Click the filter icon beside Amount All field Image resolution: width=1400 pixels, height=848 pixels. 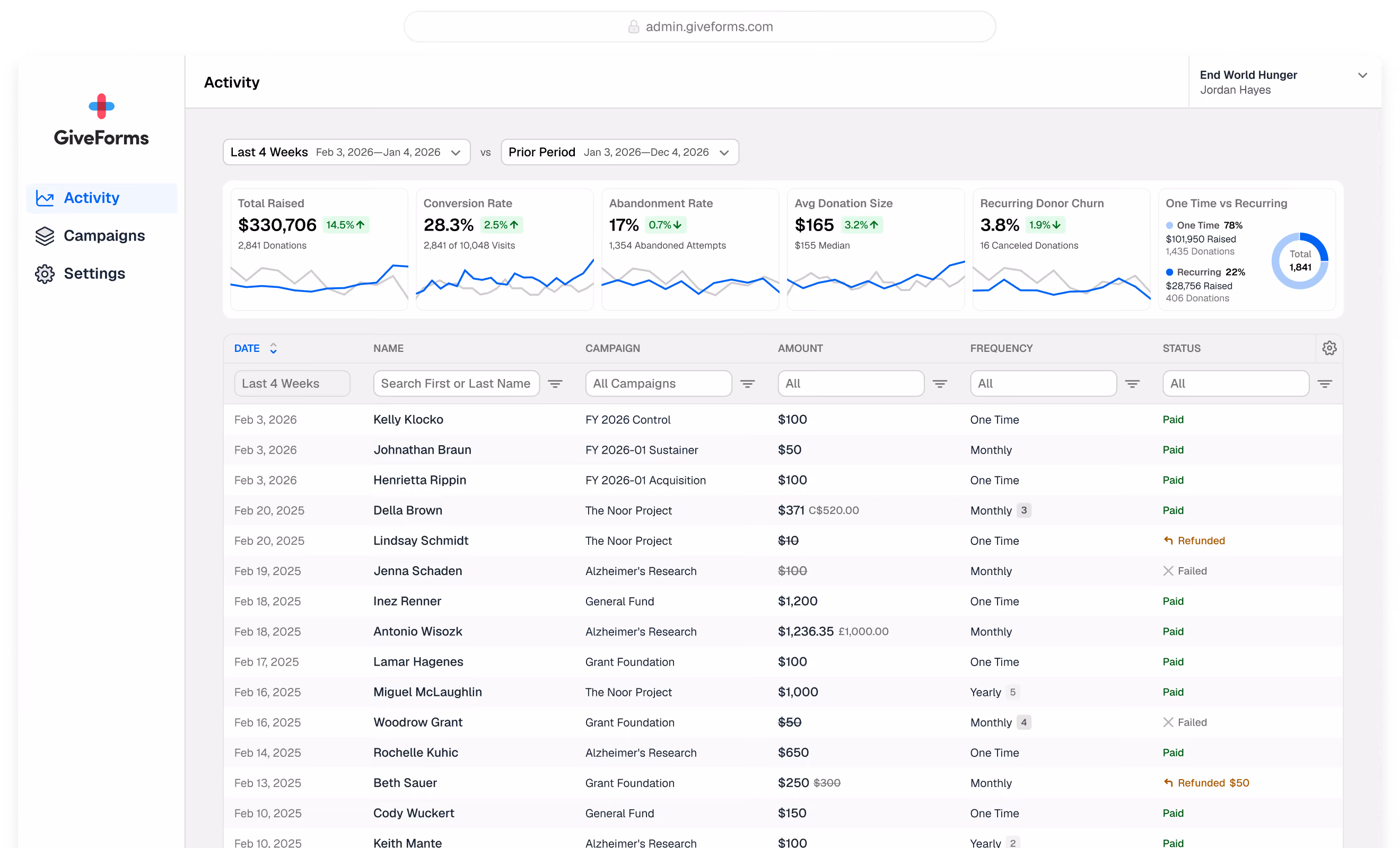(940, 384)
